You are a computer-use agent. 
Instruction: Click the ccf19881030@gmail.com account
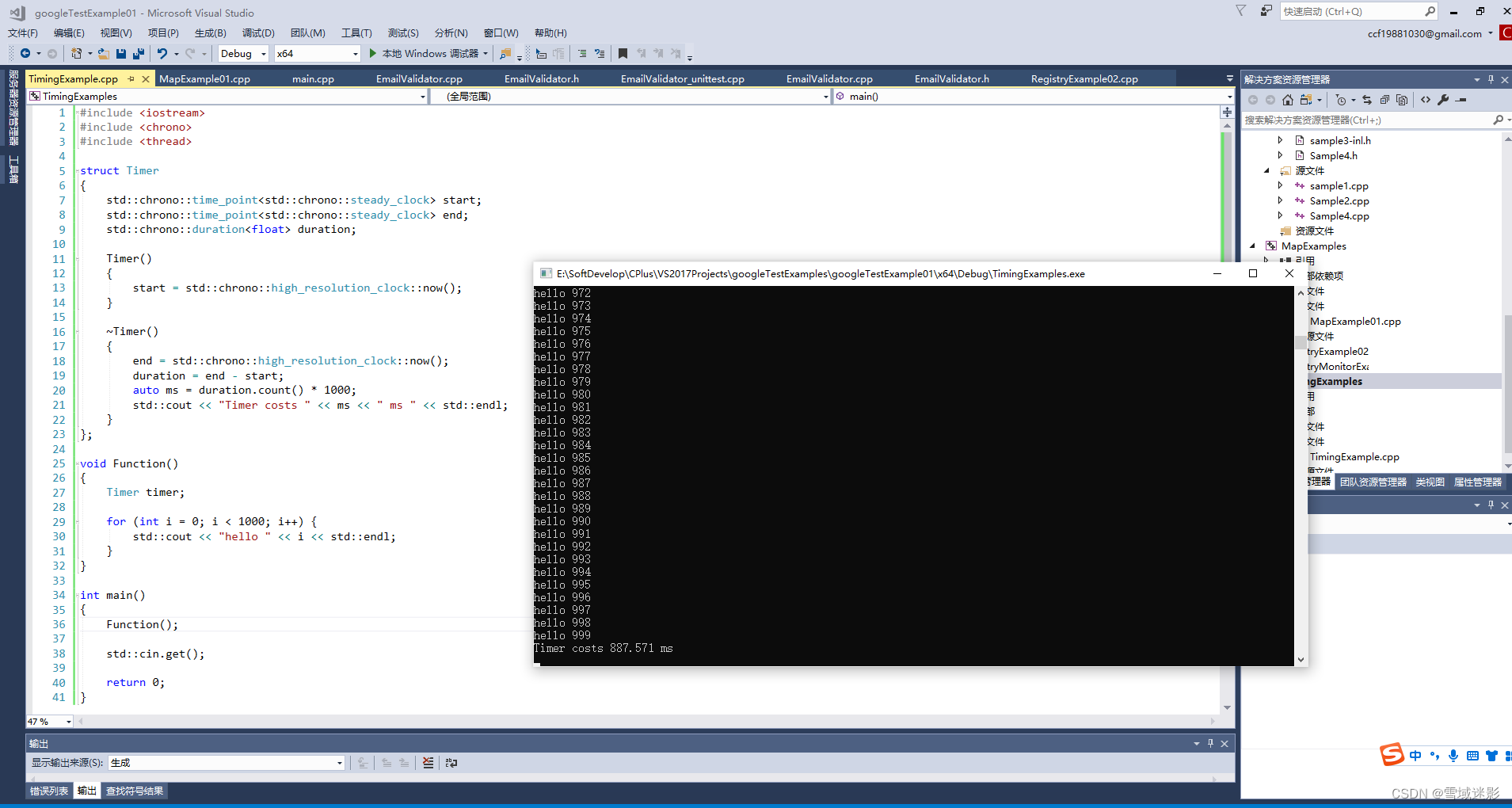1425,33
